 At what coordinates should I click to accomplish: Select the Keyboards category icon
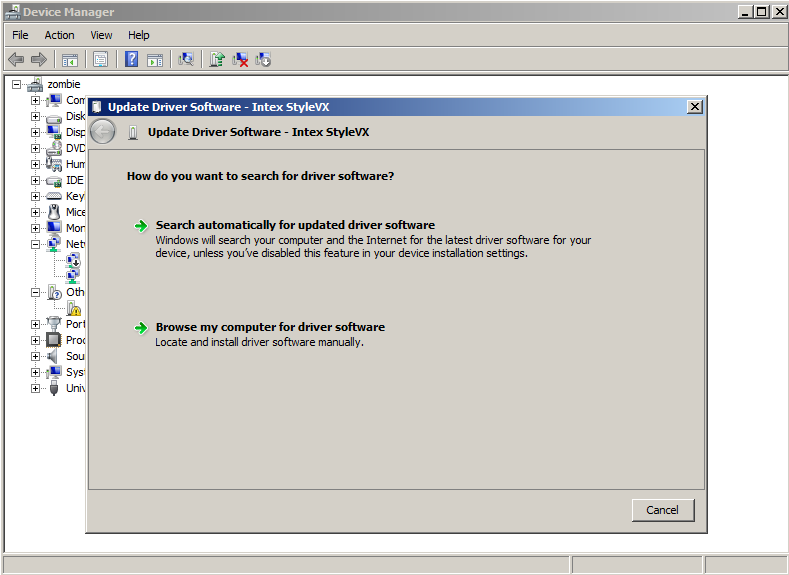pyautogui.click(x=54, y=196)
